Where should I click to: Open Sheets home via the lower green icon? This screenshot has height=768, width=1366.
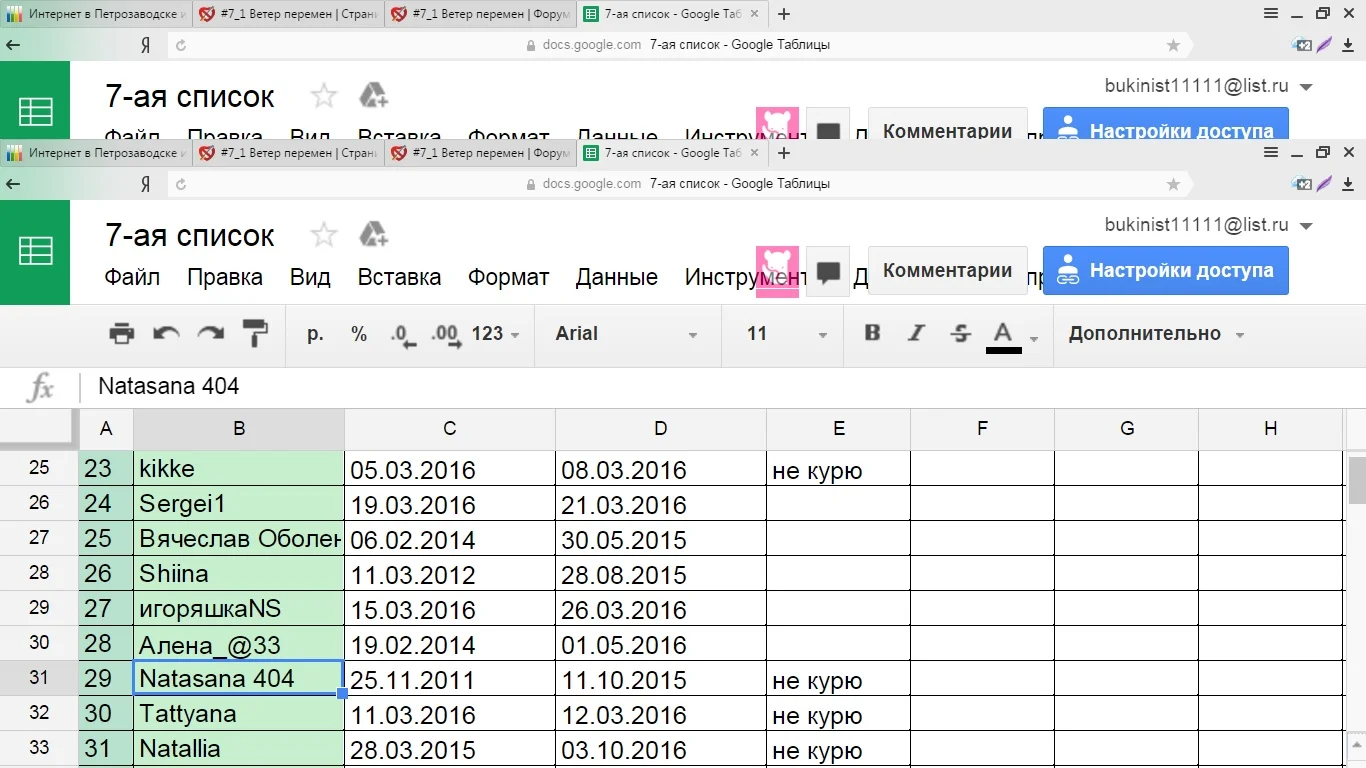(35, 252)
